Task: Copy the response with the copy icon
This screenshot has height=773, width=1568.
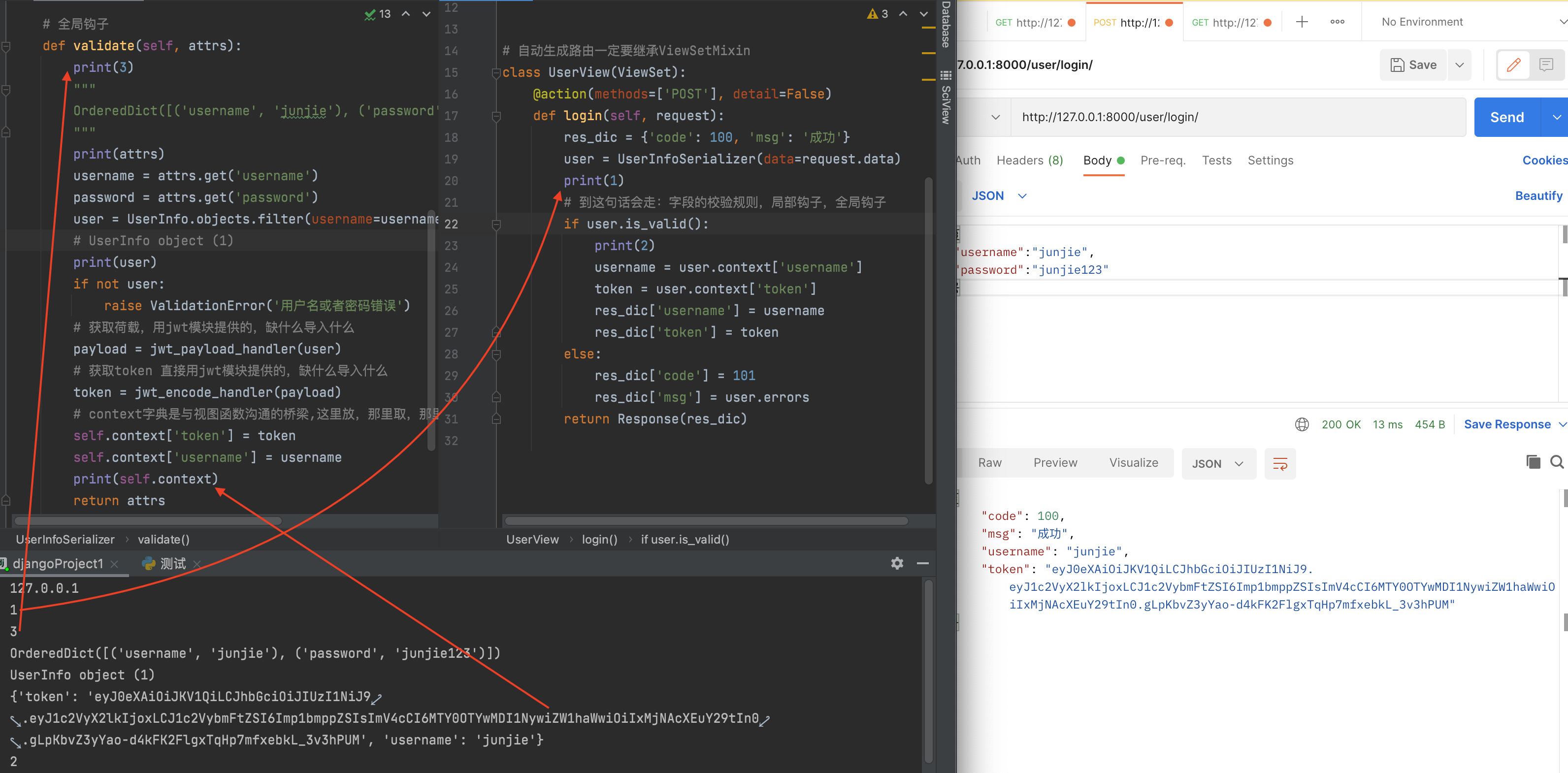Action: tap(1533, 462)
